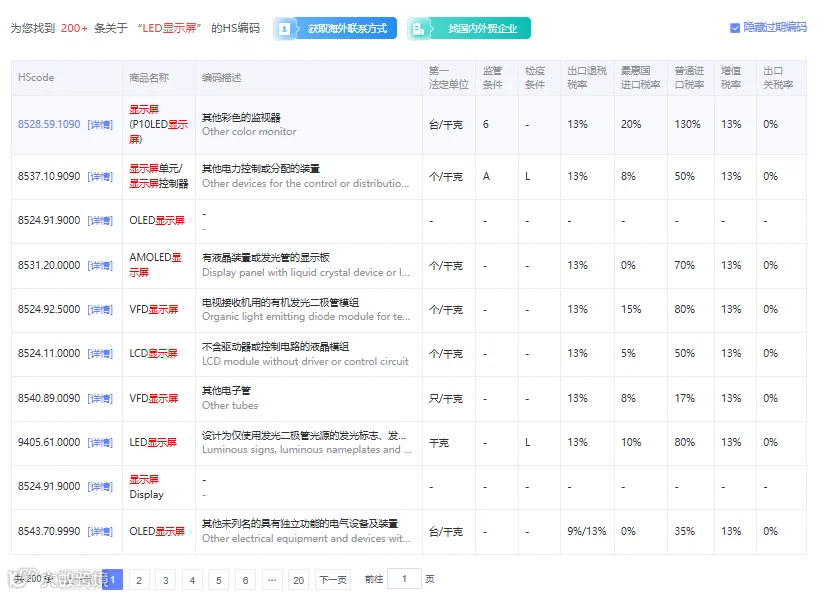Open 详情 link for 8524.92.5000
Image resolution: width=827 pixels, height=595 pixels.
(x=100, y=309)
